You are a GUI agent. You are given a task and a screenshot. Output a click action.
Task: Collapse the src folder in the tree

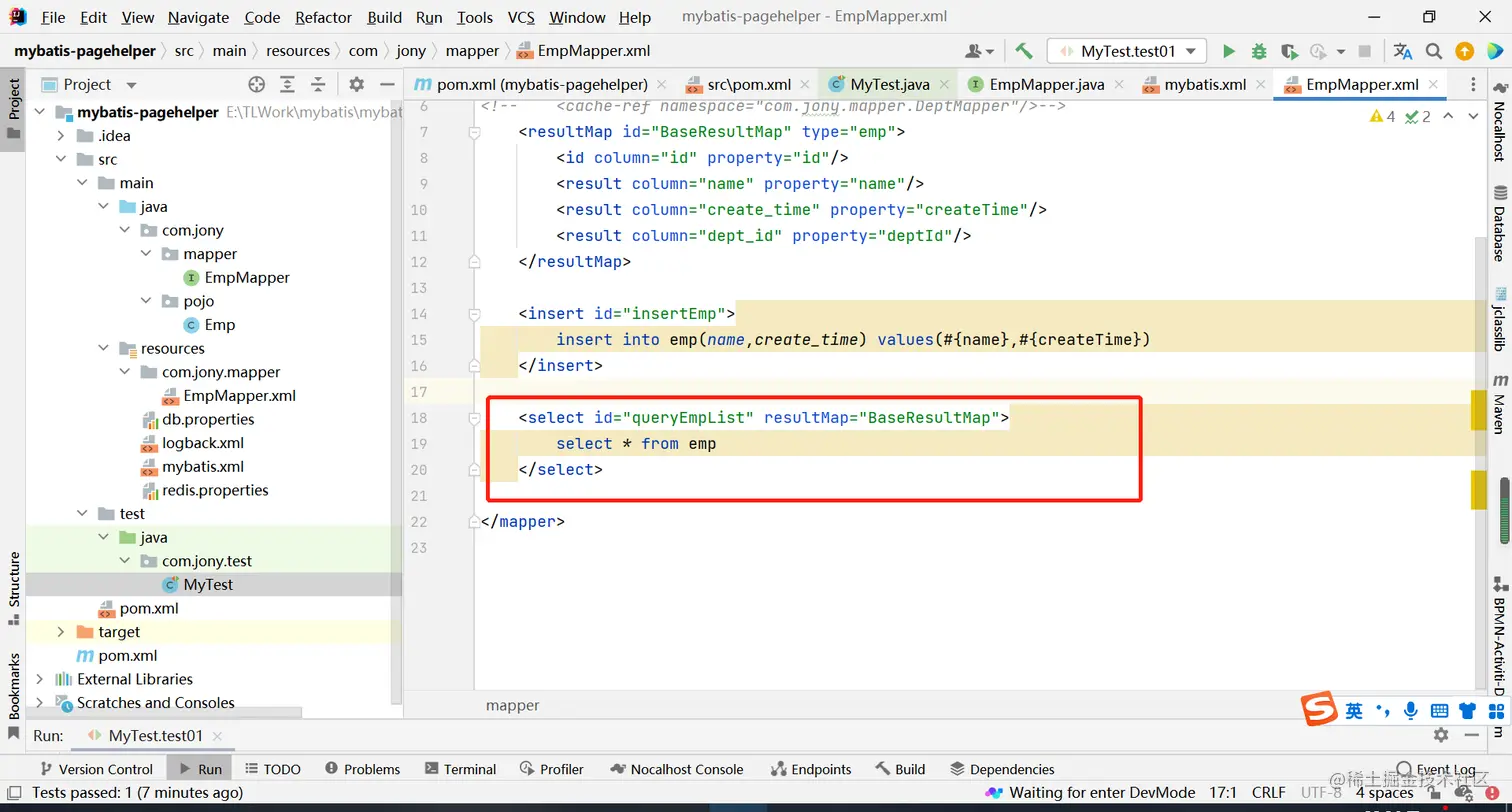coord(61,159)
